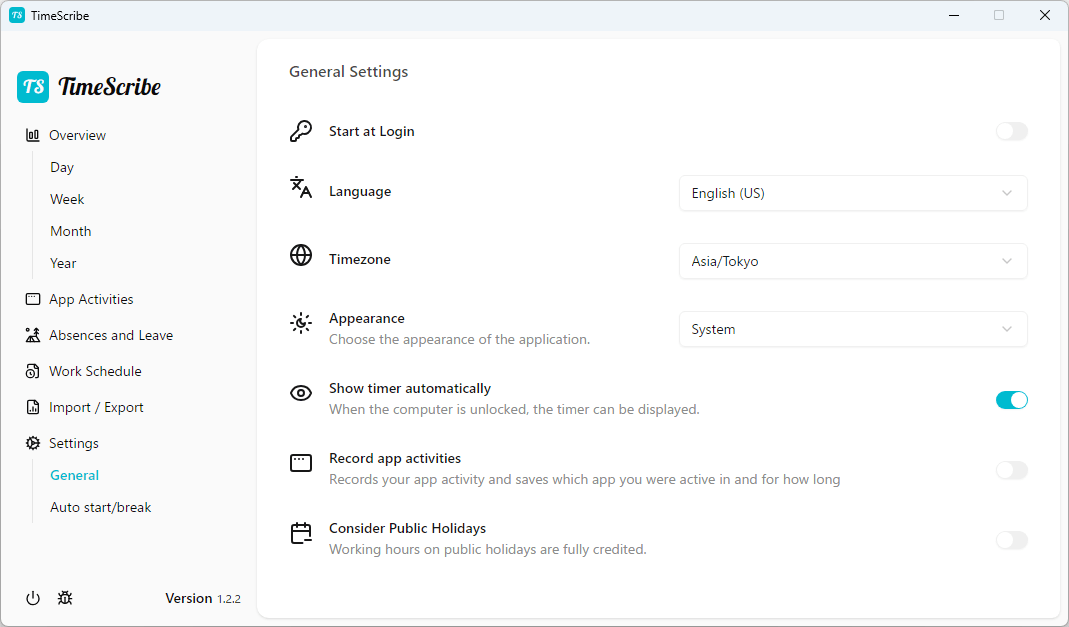Viewport: 1069px width, 627px height.
Task: Select the Month overview
Action: 70,231
